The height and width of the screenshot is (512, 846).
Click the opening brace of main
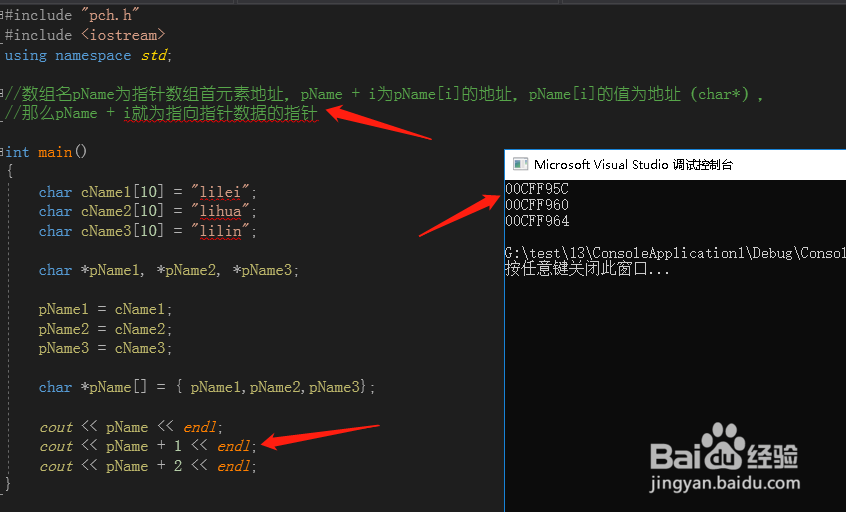10,172
